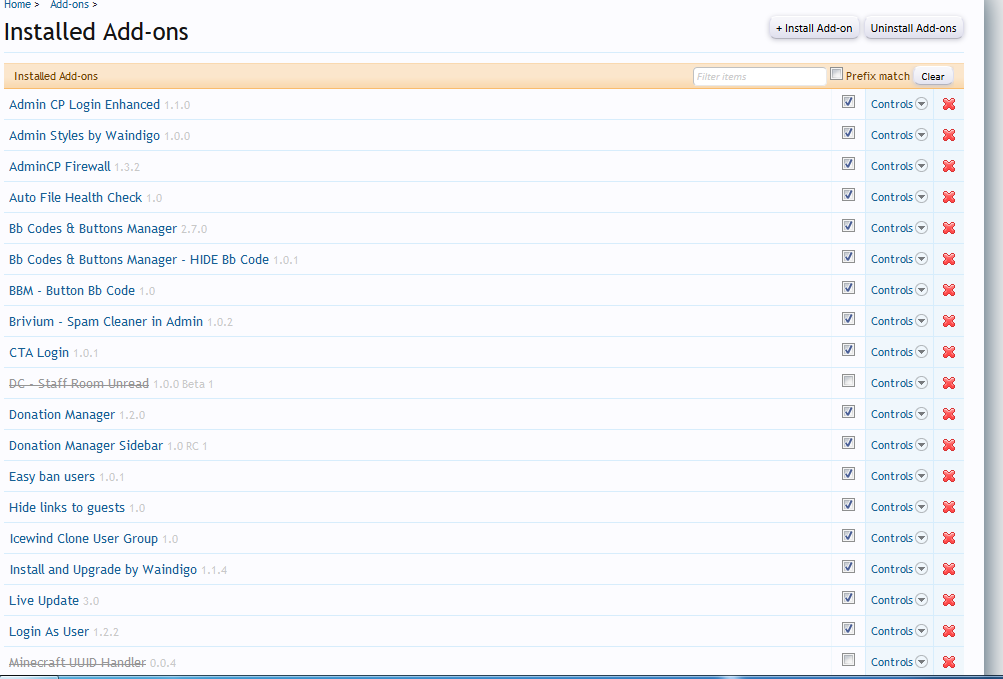The image size is (1003, 679).
Task: Open Controls dropdown for Admin Styles by Waindigo
Action: [898, 135]
